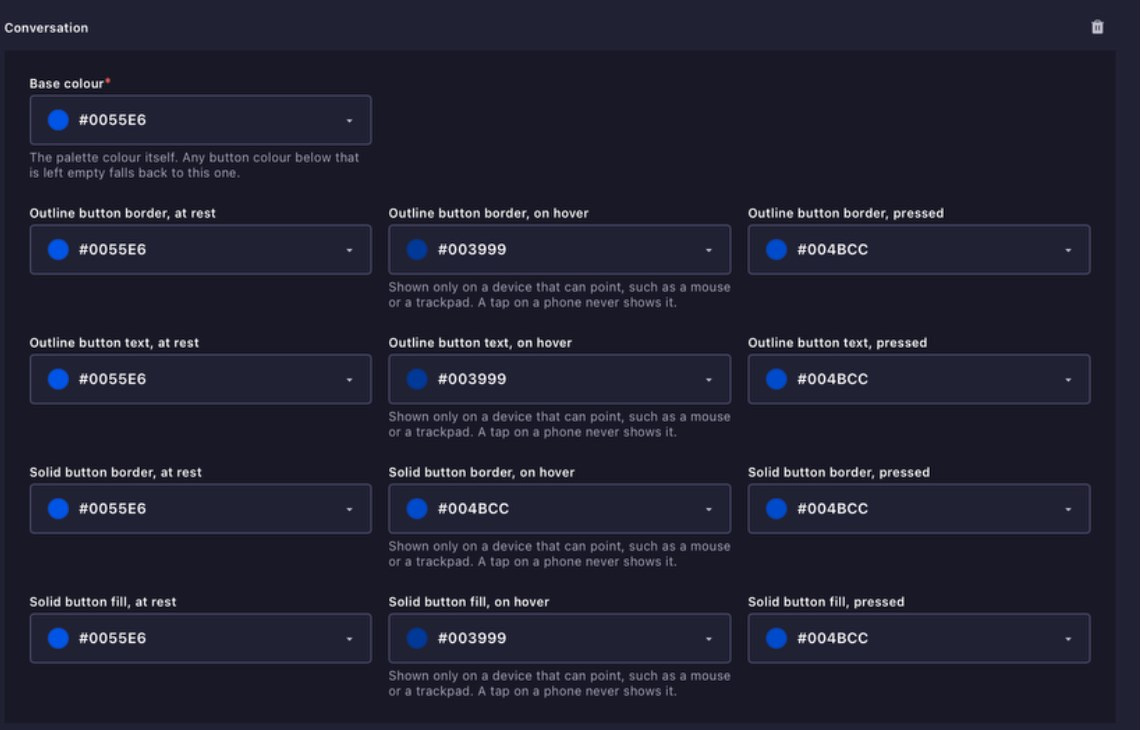Expand Outline button border, pressed dropdown
Viewport: 1140px width, 730px height.
click(1068, 250)
